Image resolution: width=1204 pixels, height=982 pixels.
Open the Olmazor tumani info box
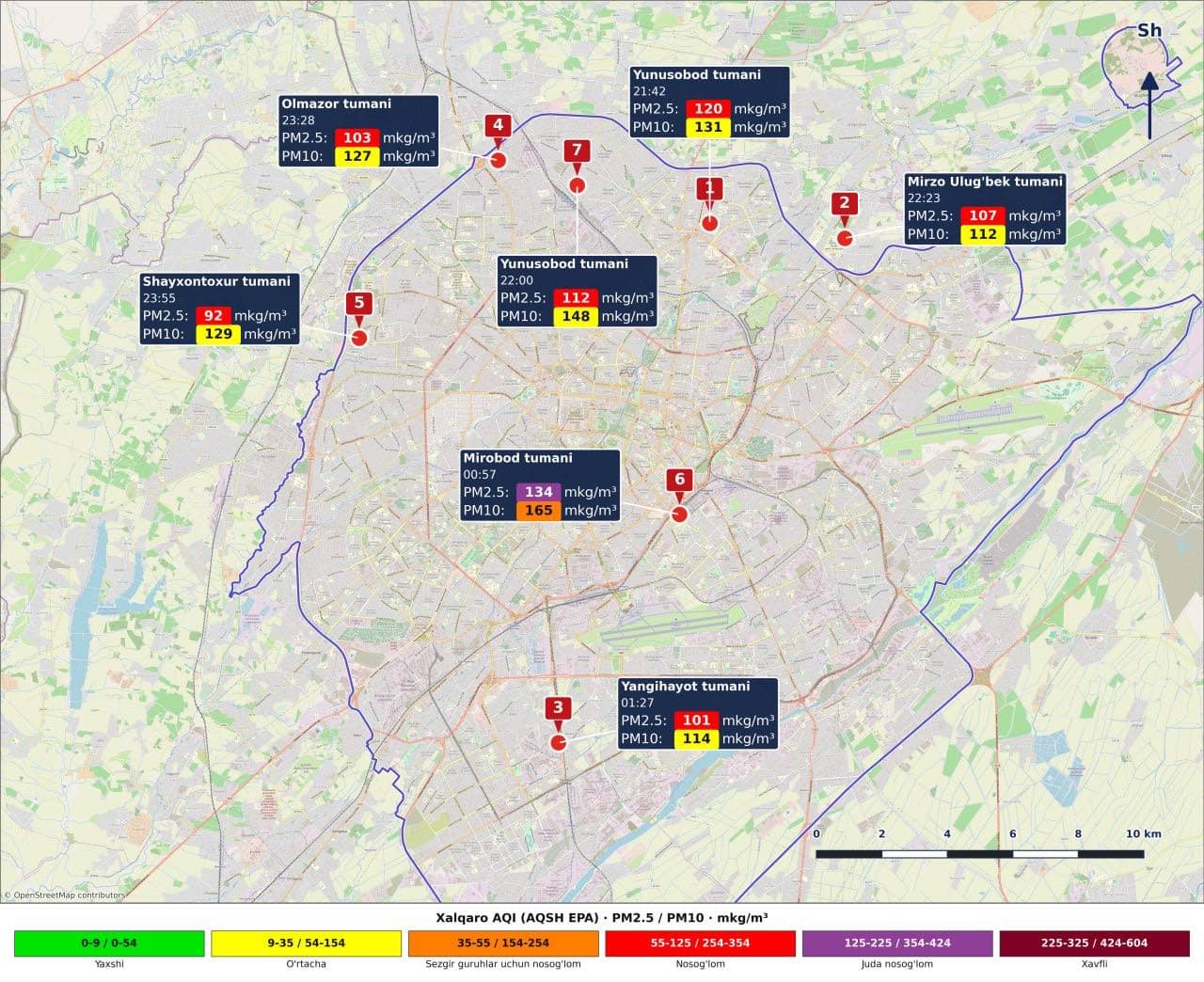pos(358,131)
